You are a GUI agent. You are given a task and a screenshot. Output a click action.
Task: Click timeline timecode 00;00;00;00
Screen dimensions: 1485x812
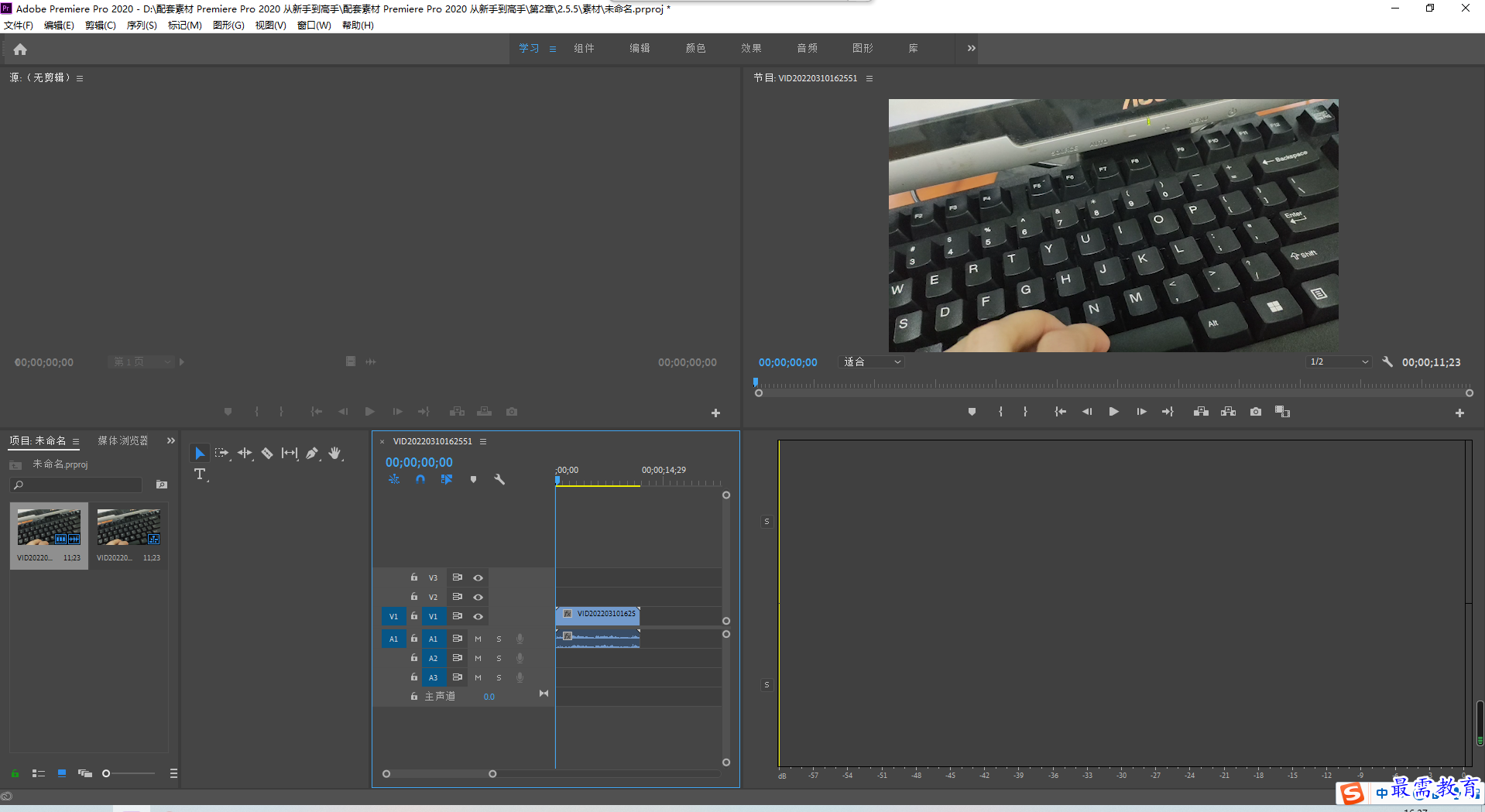click(x=419, y=462)
